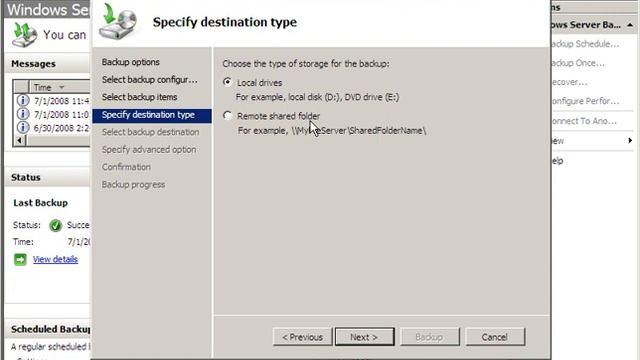The width and height of the screenshot is (640, 360).
Task: Select the Specify destination type step
Action: pos(151,115)
